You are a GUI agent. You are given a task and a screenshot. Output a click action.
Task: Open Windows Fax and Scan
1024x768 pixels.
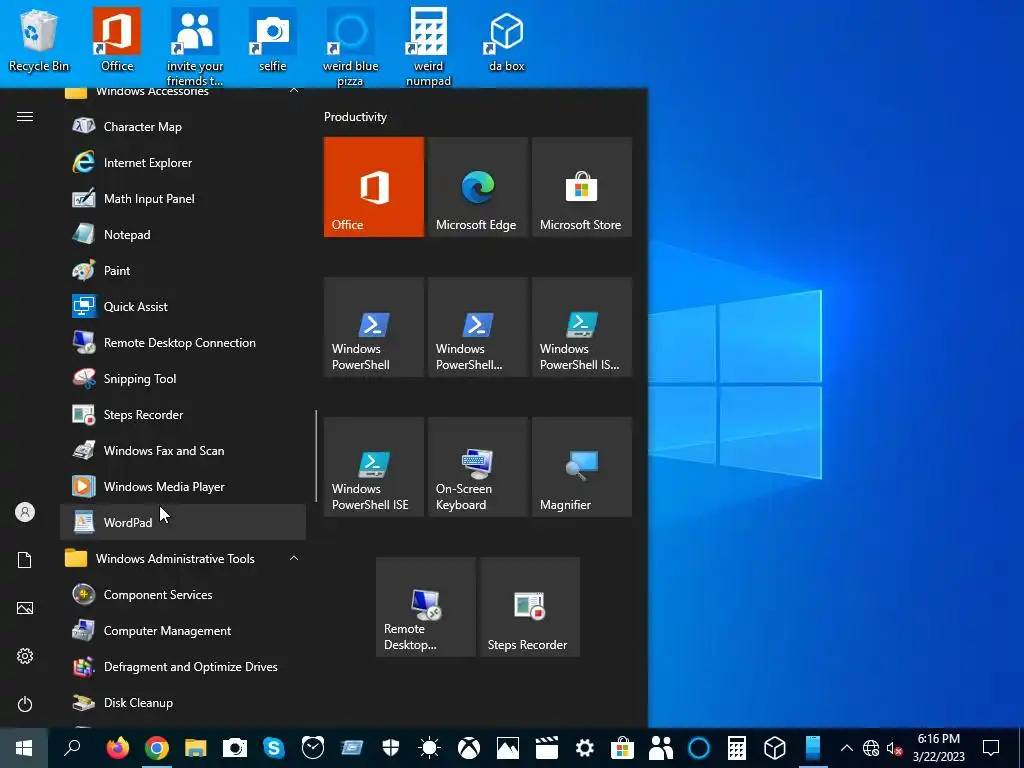click(183, 451)
